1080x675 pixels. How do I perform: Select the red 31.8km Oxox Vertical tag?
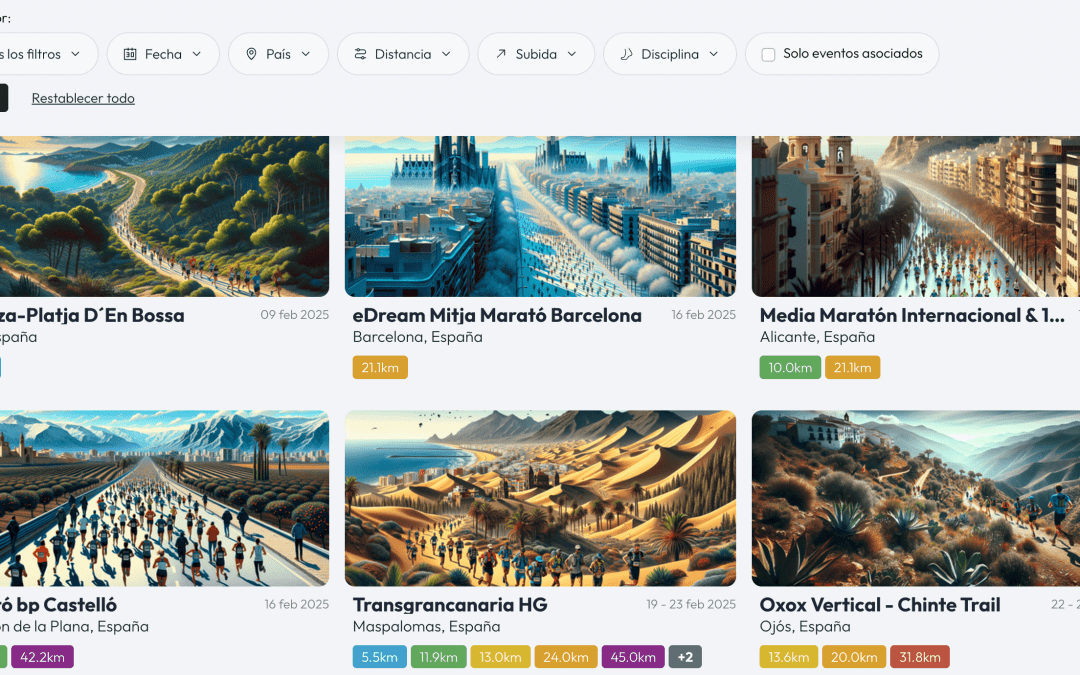pyautogui.click(x=920, y=657)
